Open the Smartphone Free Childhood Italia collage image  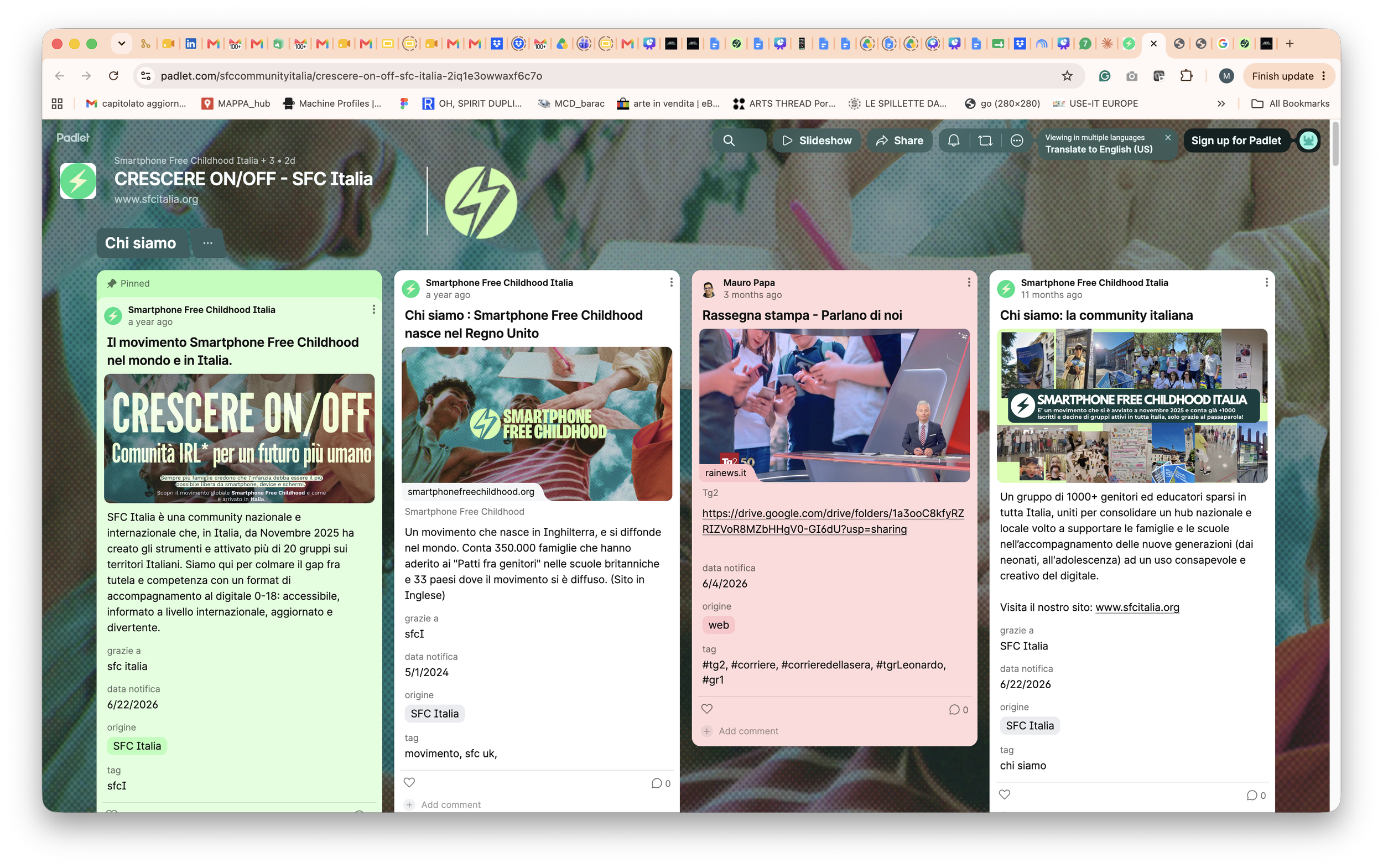point(1131,406)
